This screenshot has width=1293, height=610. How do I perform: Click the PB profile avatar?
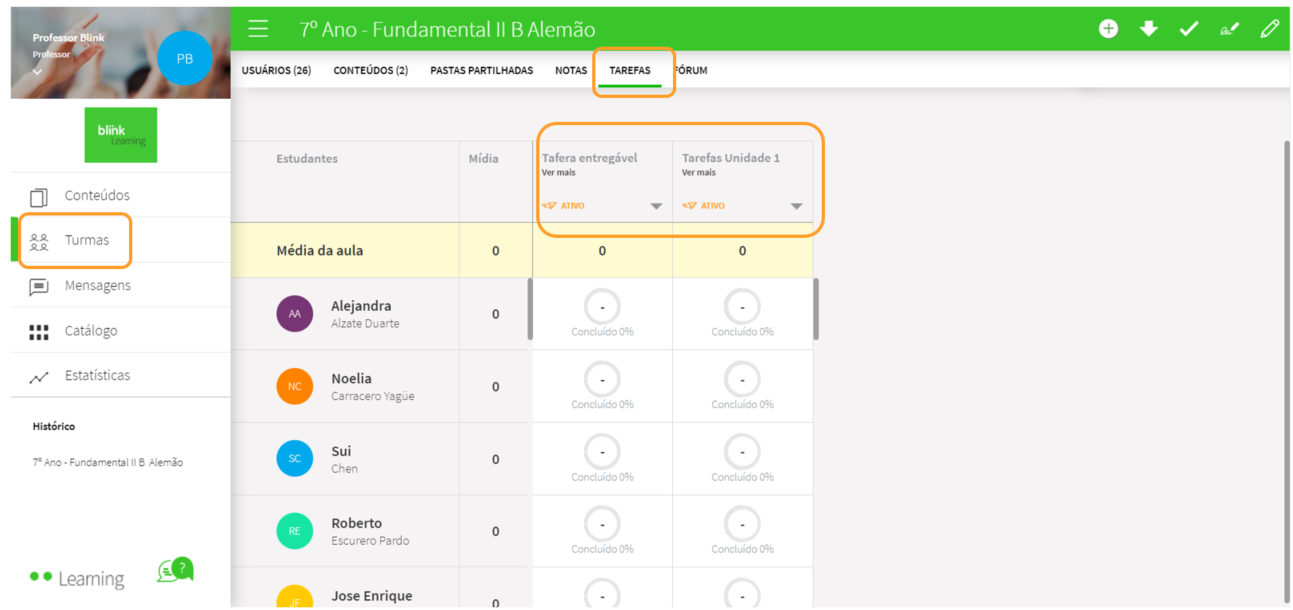coord(185,58)
